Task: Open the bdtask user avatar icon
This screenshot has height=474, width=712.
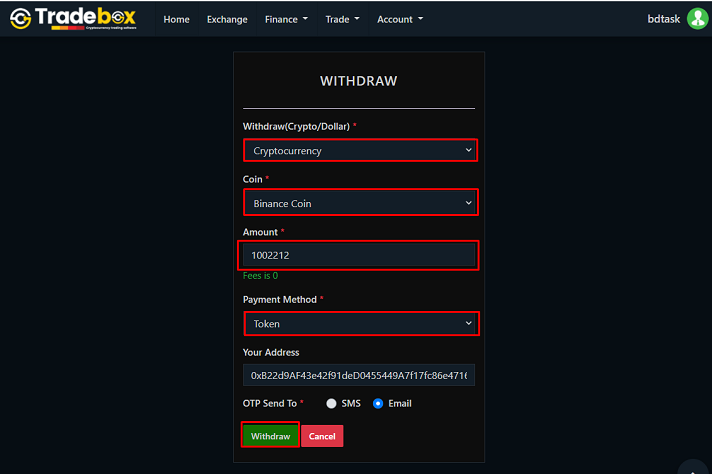Action: click(697, 19)
